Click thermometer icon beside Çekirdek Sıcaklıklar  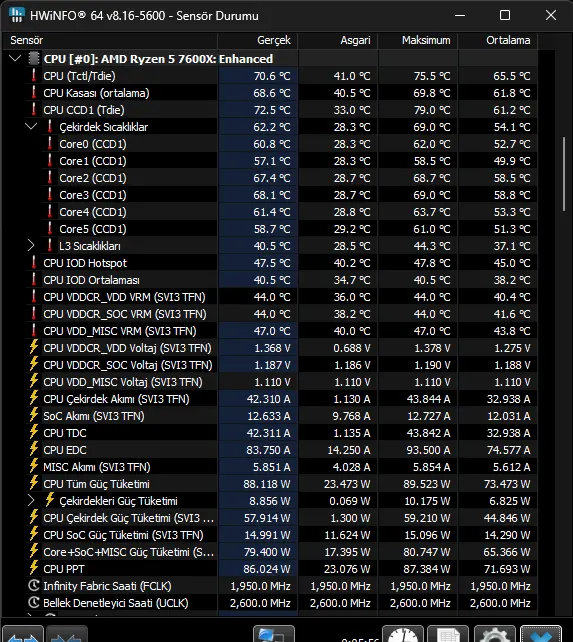pyautogui.click(x=50, y=127)
